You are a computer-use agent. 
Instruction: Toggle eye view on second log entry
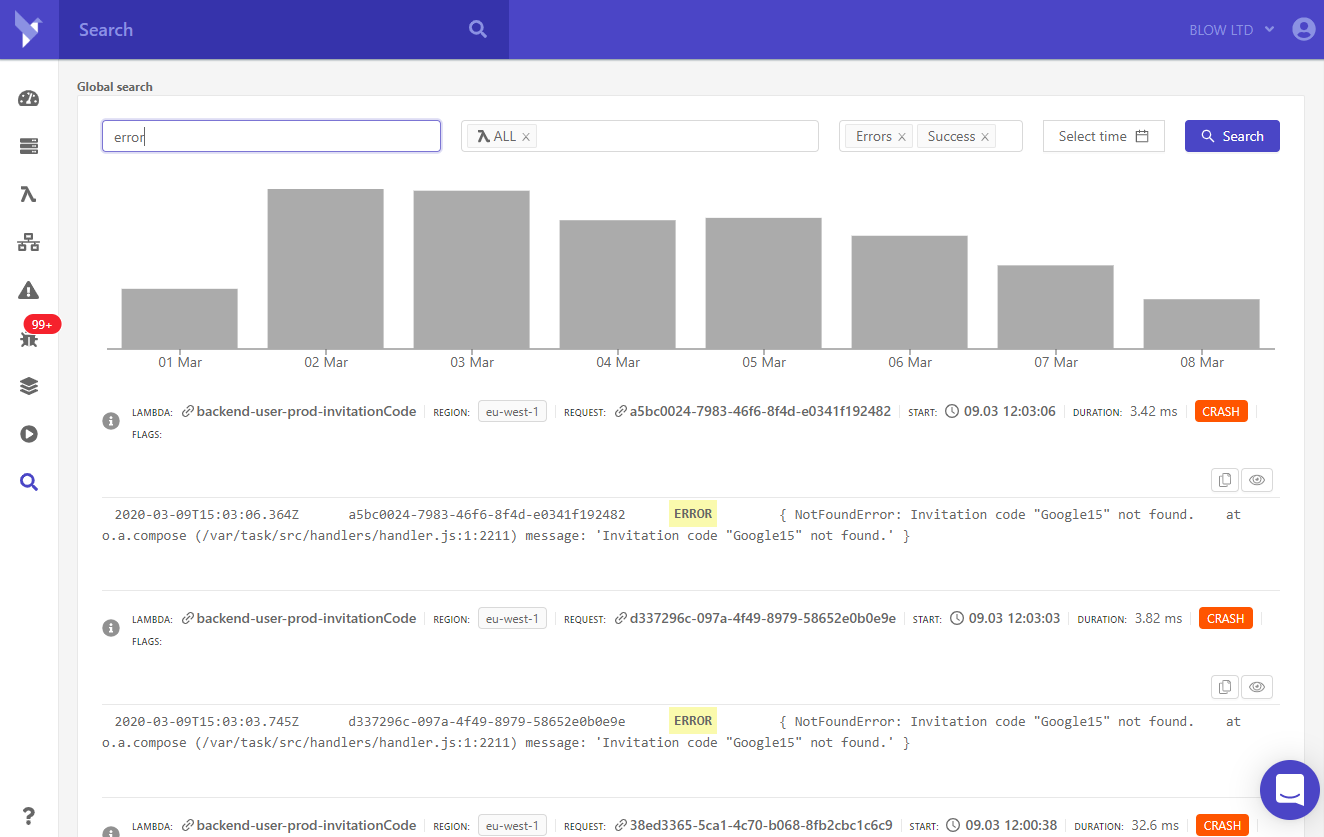1257,687
